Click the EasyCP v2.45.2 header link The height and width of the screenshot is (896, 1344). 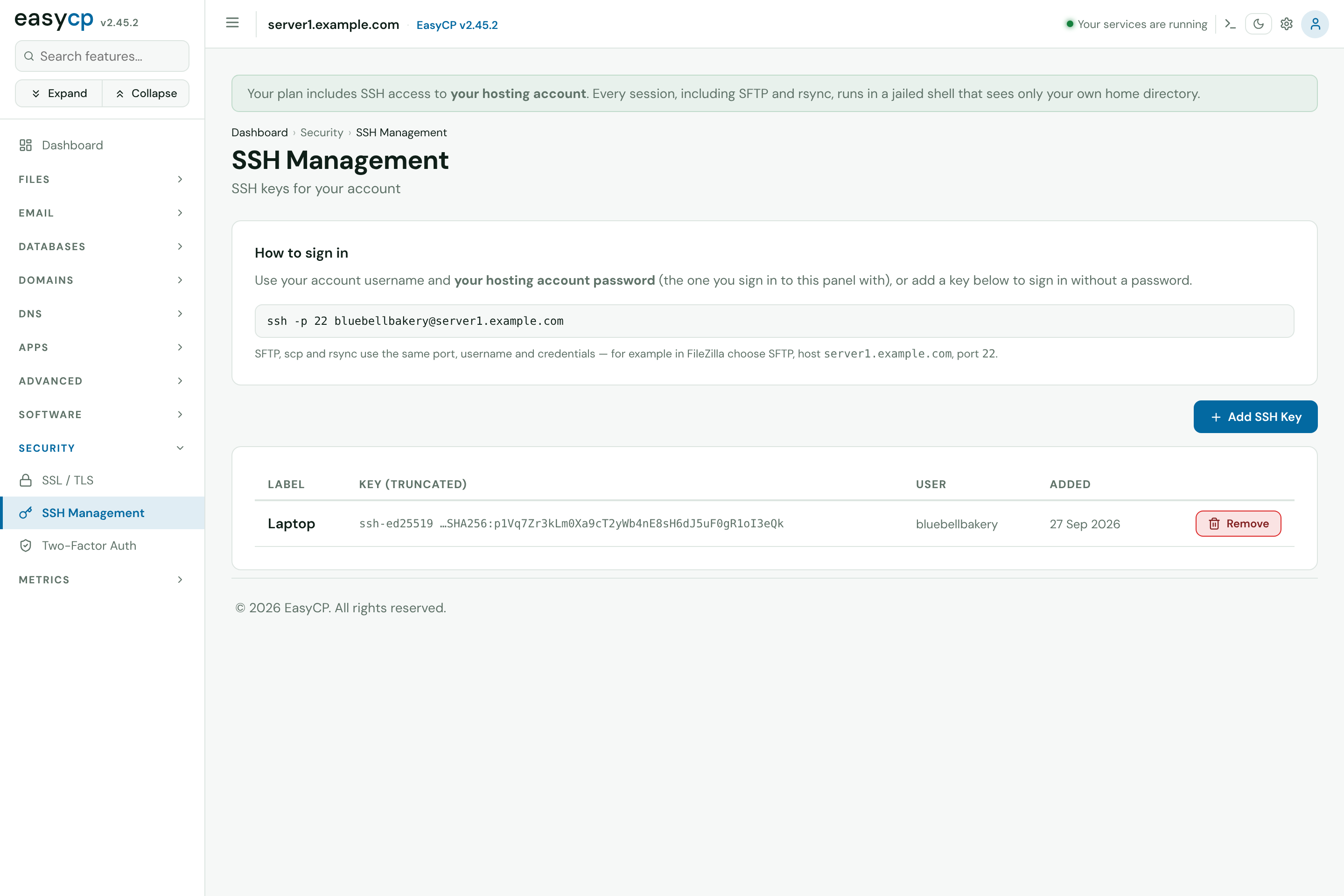[x=457, y=25]
